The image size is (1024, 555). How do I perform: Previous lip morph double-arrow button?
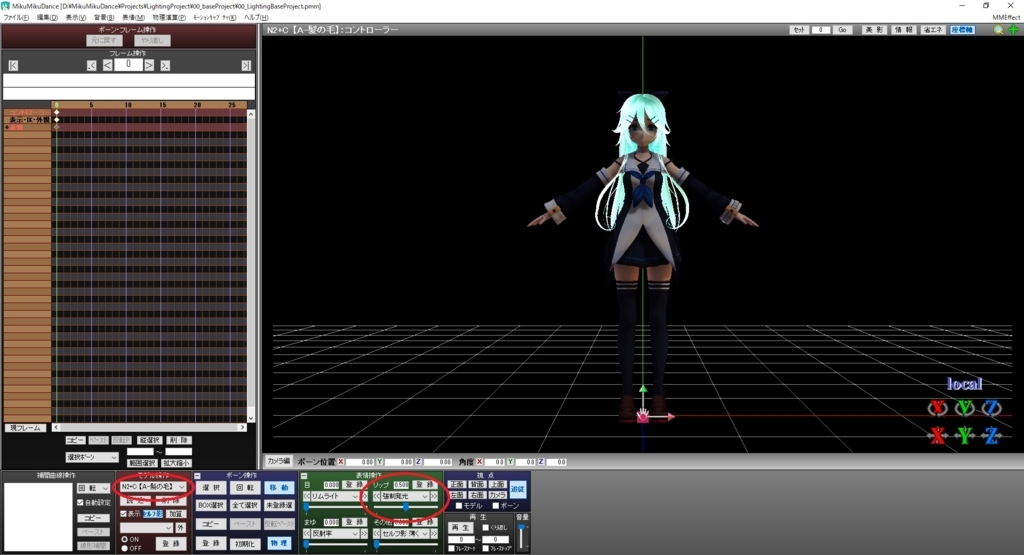377,497
